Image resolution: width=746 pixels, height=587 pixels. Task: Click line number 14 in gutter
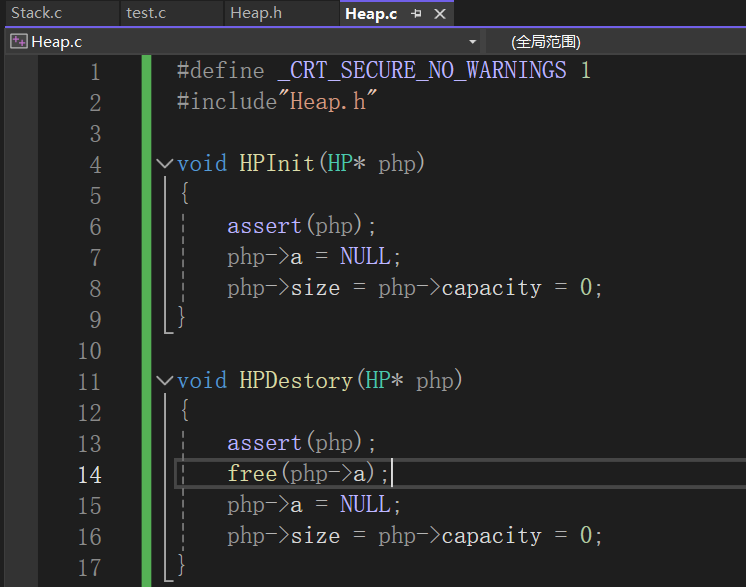click(x=89, y=475)
